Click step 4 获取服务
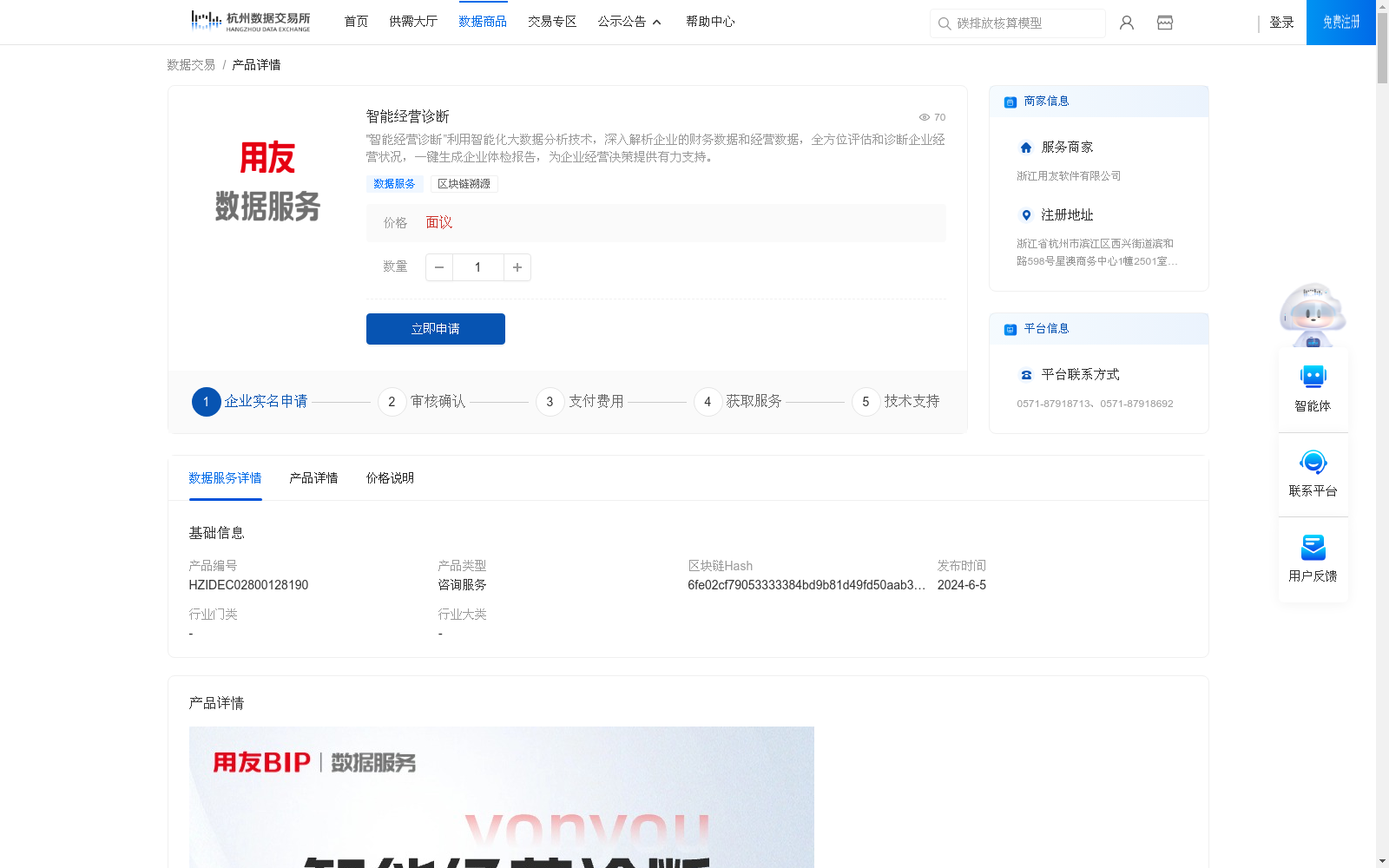Image resolution: width=1389 pixels, height=868 pixels. pyautogui.click(x=738, y=402)
